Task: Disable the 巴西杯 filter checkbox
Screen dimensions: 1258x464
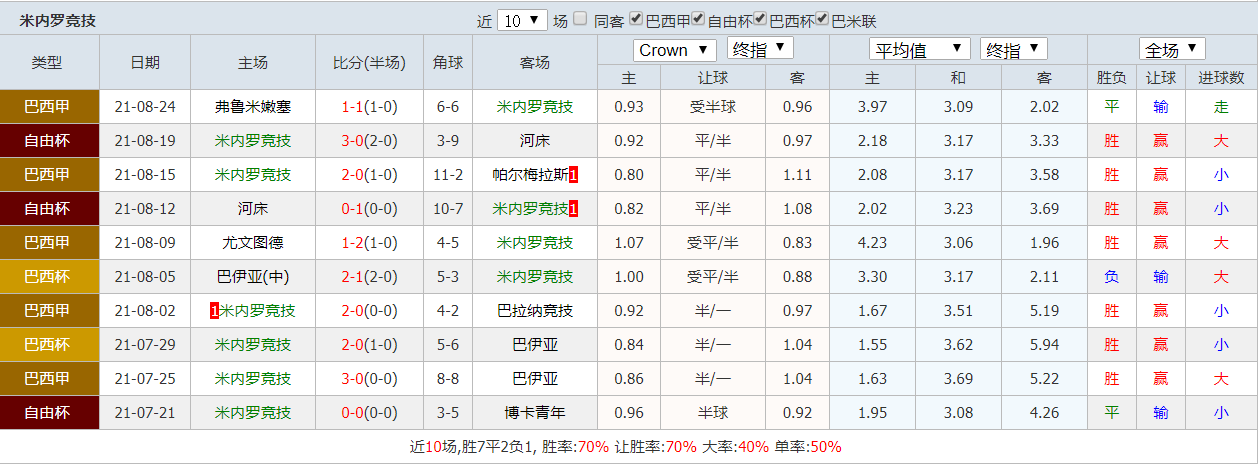Action: point(760,19)
